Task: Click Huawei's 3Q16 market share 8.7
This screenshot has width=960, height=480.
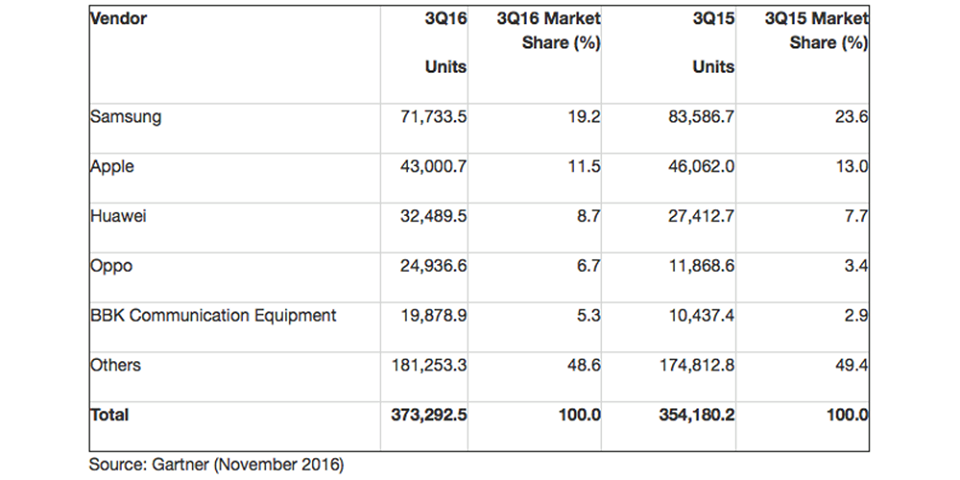Action: point(588,216)
